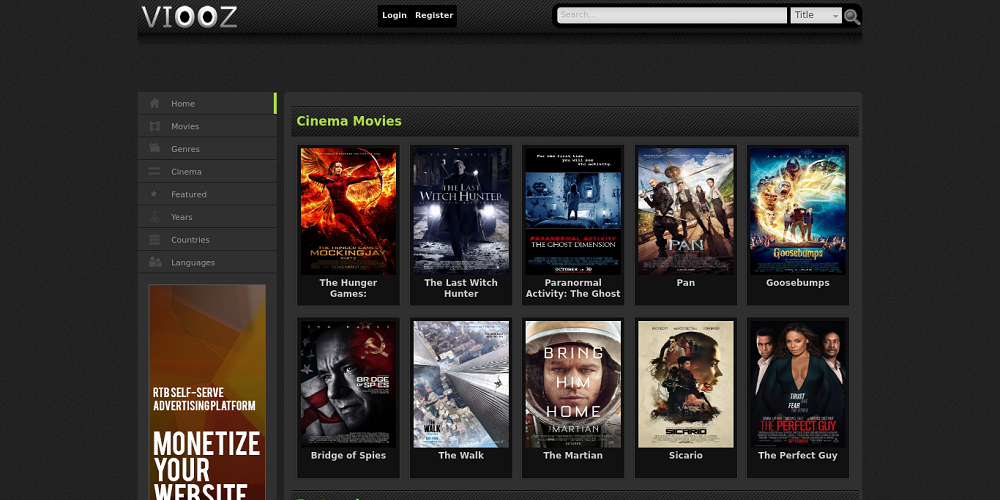Click the Genres camera icon in sidebar

tap(154, 149)
